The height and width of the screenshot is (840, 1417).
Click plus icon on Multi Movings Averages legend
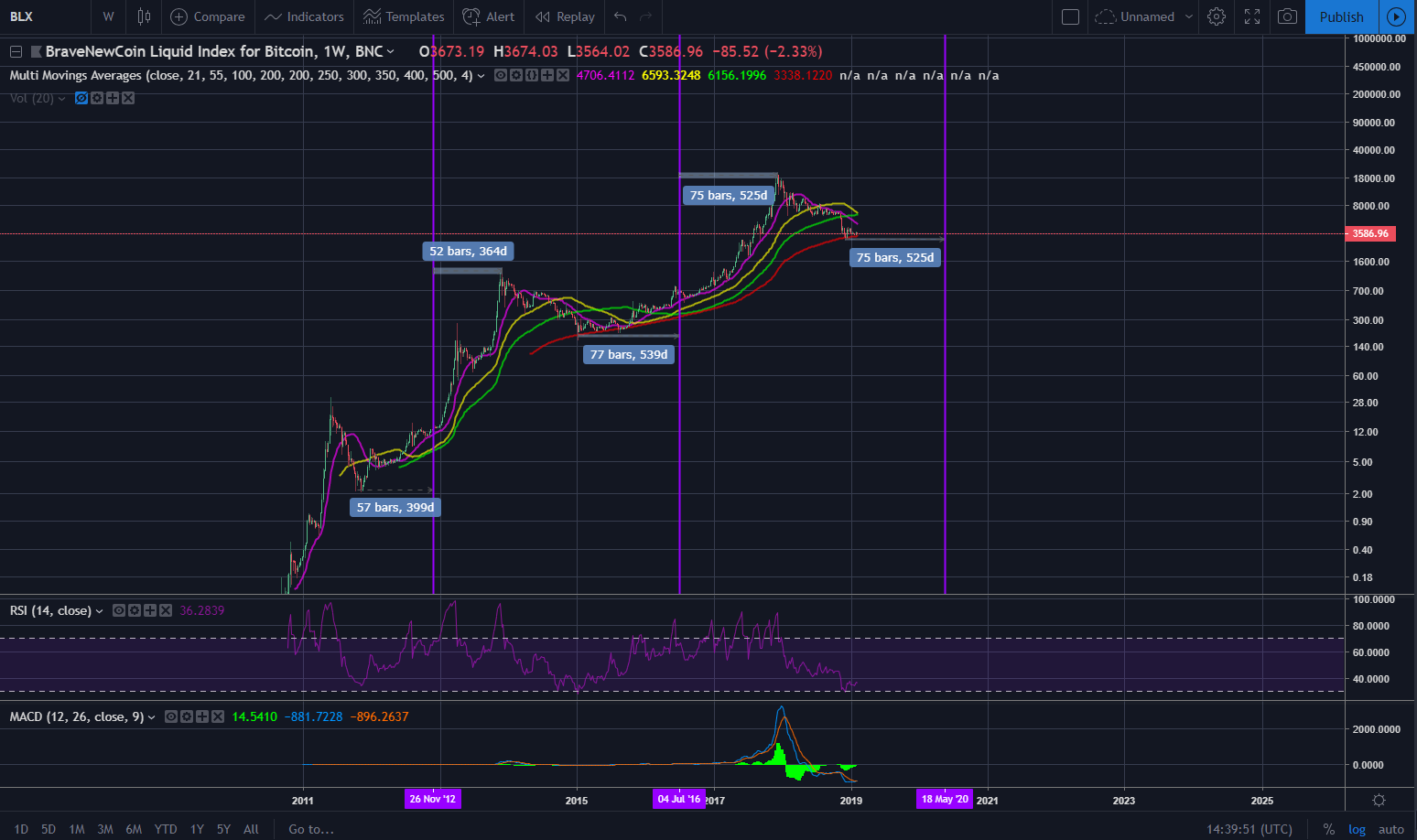tap(547, 75)
